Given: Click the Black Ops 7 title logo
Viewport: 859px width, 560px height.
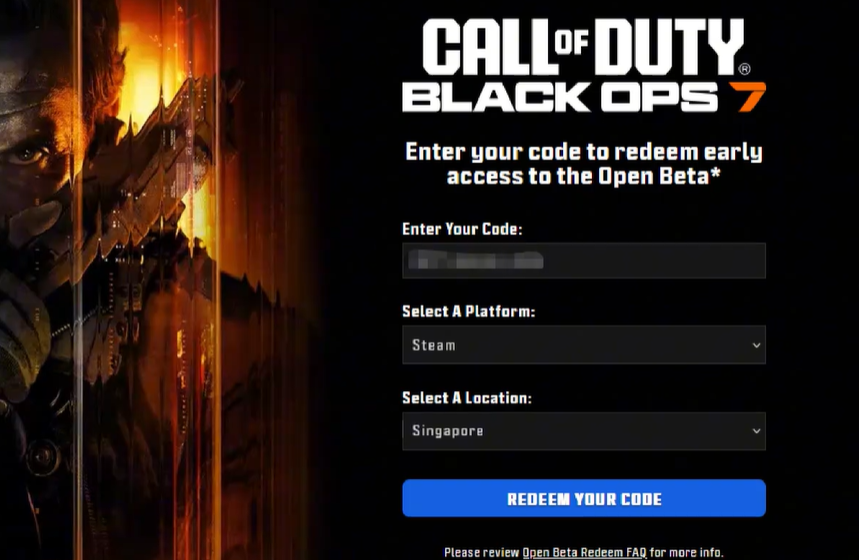Looking at the screenshot, I should 583,97.
